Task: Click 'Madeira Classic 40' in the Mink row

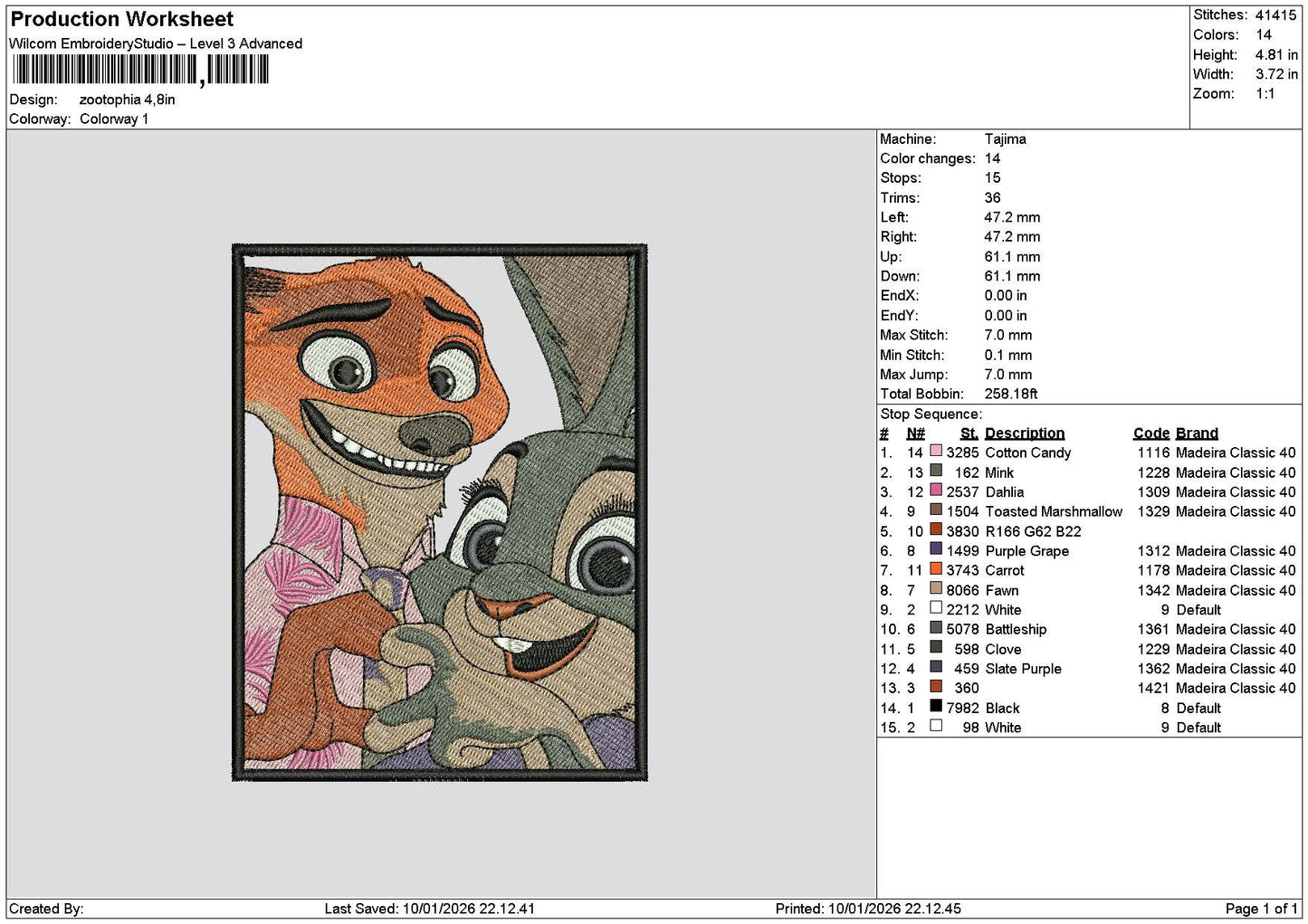Action: (1236, 472)
